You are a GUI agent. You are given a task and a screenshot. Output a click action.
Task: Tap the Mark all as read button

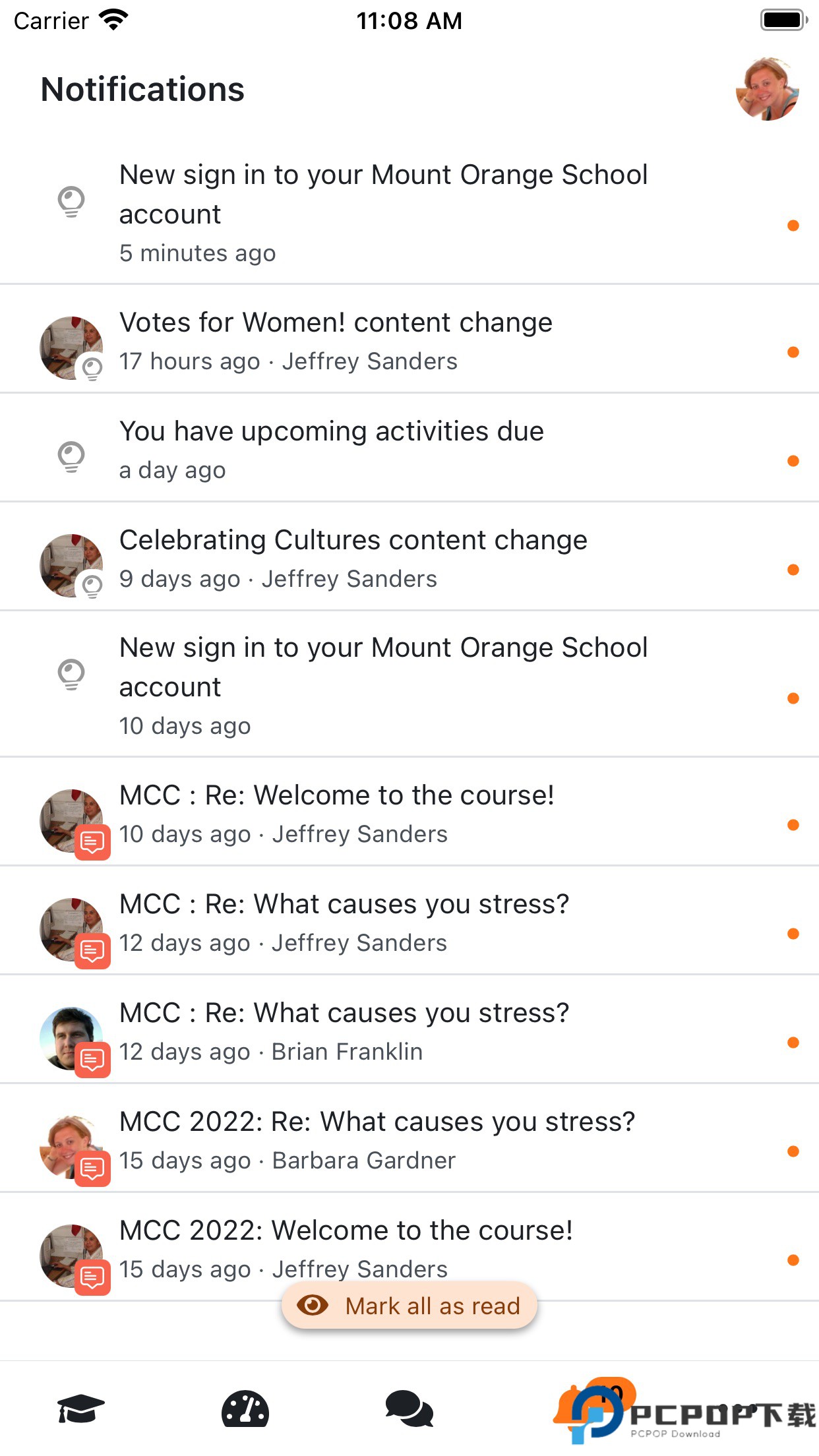coord(409,1306)
